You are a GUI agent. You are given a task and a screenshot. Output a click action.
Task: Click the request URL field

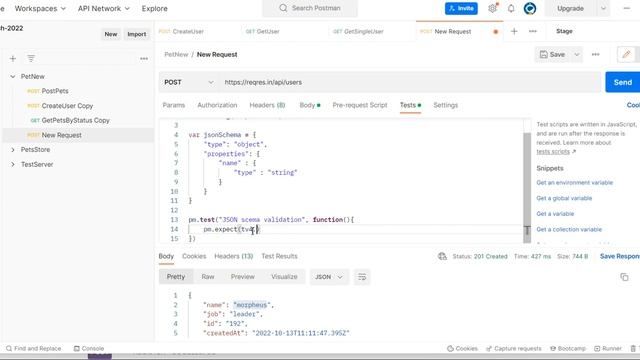point(409,82)
